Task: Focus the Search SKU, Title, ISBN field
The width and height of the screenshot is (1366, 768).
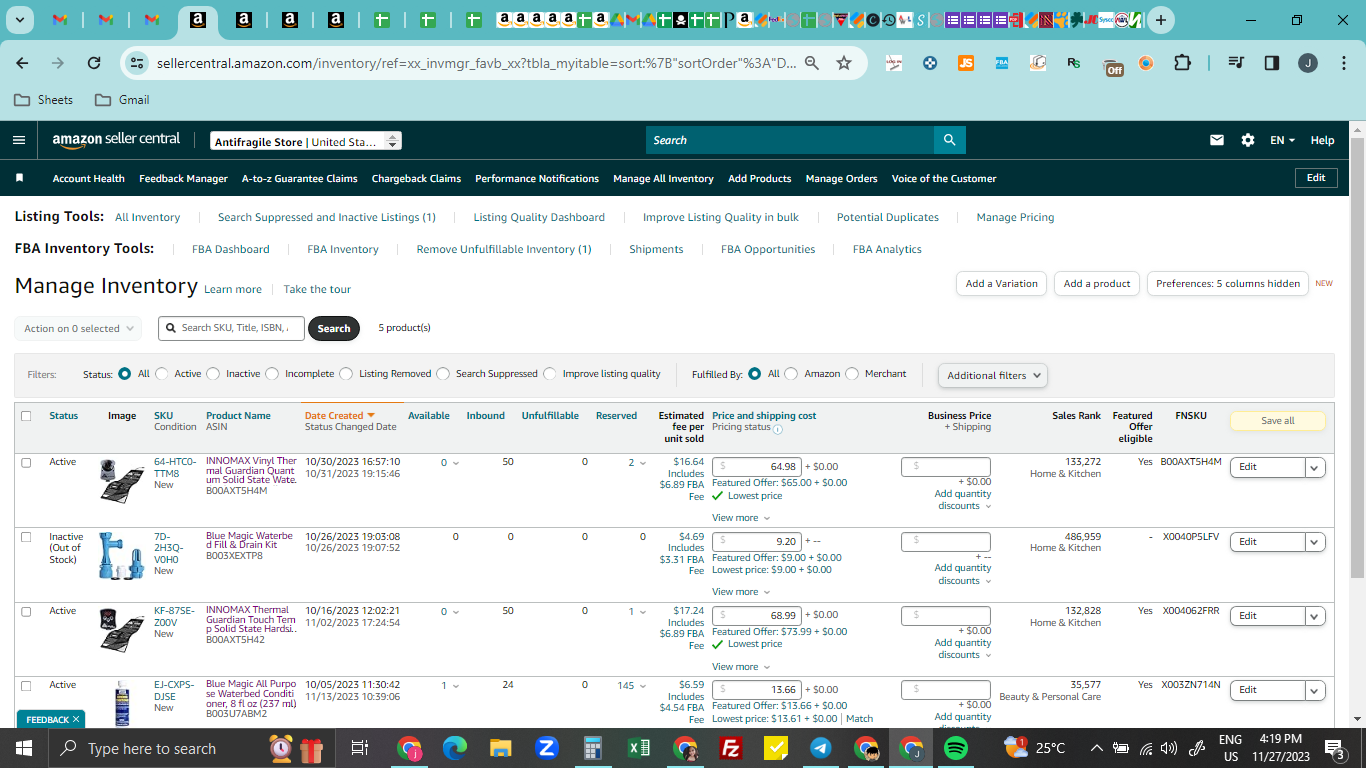Action: 231,328
